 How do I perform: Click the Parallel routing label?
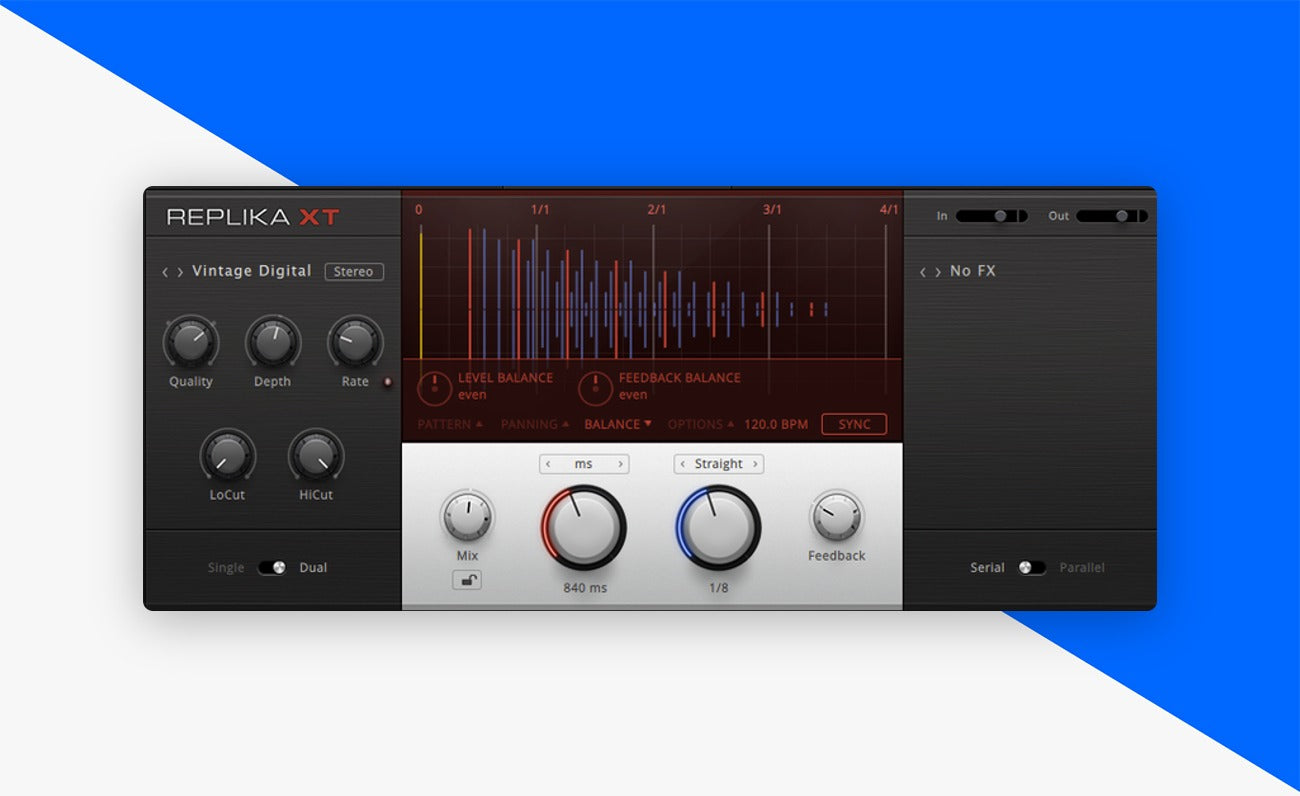point(1082,567)
